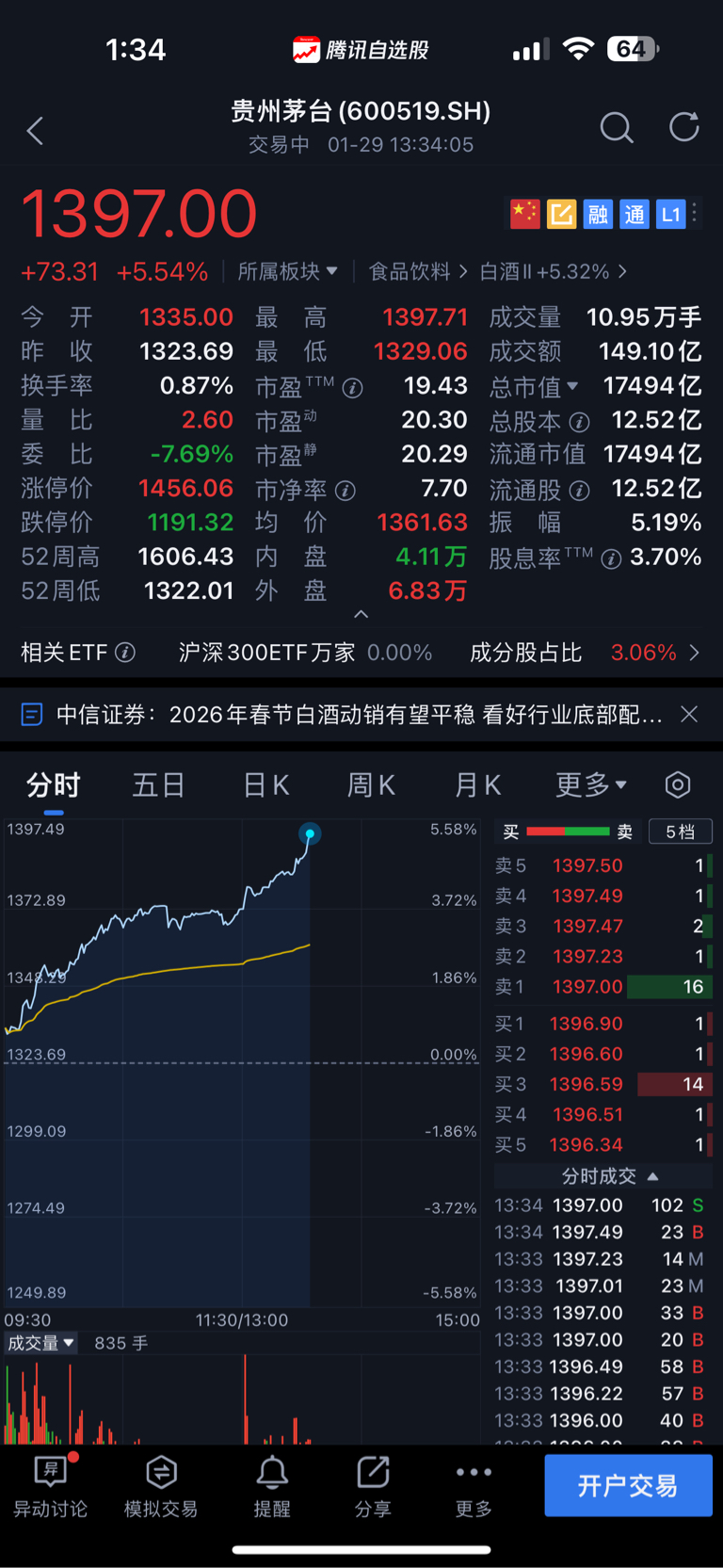
Task: Collapse the quote details panel arrow
Action: [361, 614]
